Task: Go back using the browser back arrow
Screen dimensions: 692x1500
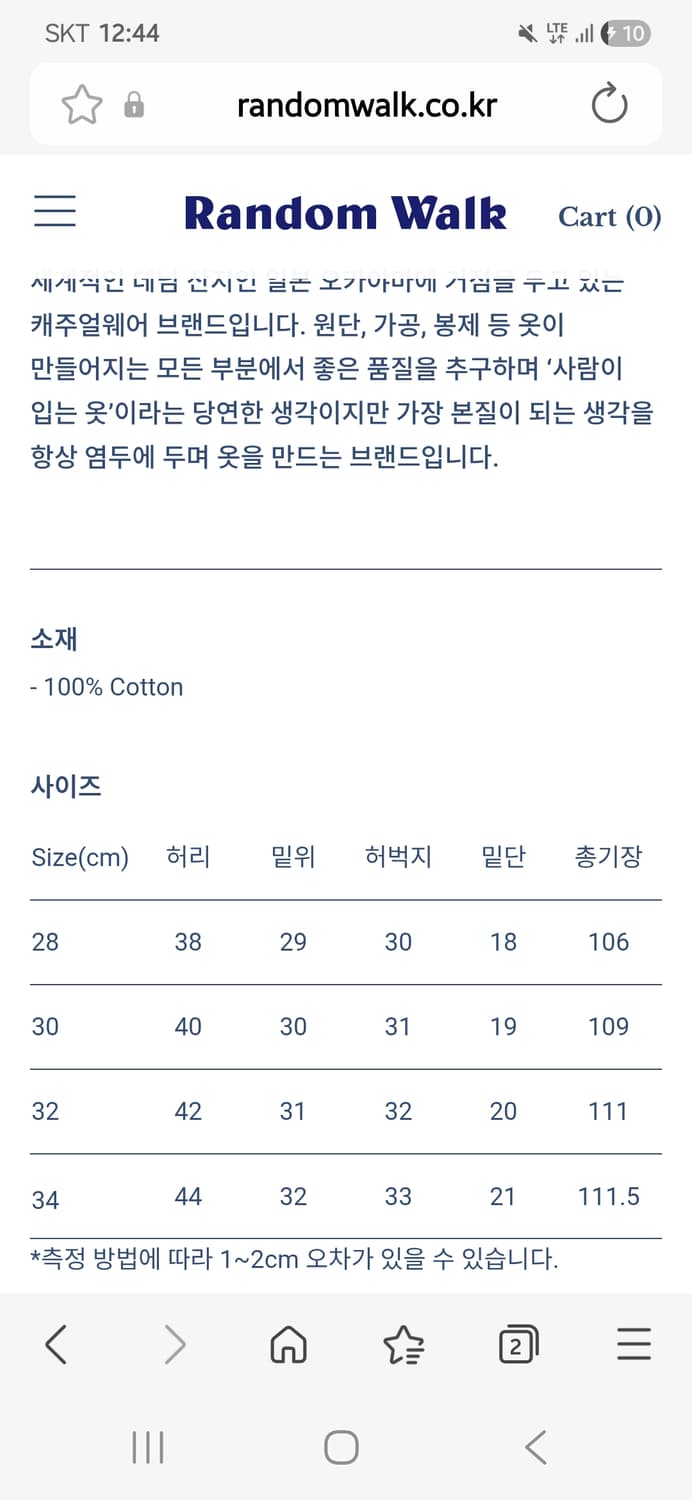Action: pos(57,1345)
